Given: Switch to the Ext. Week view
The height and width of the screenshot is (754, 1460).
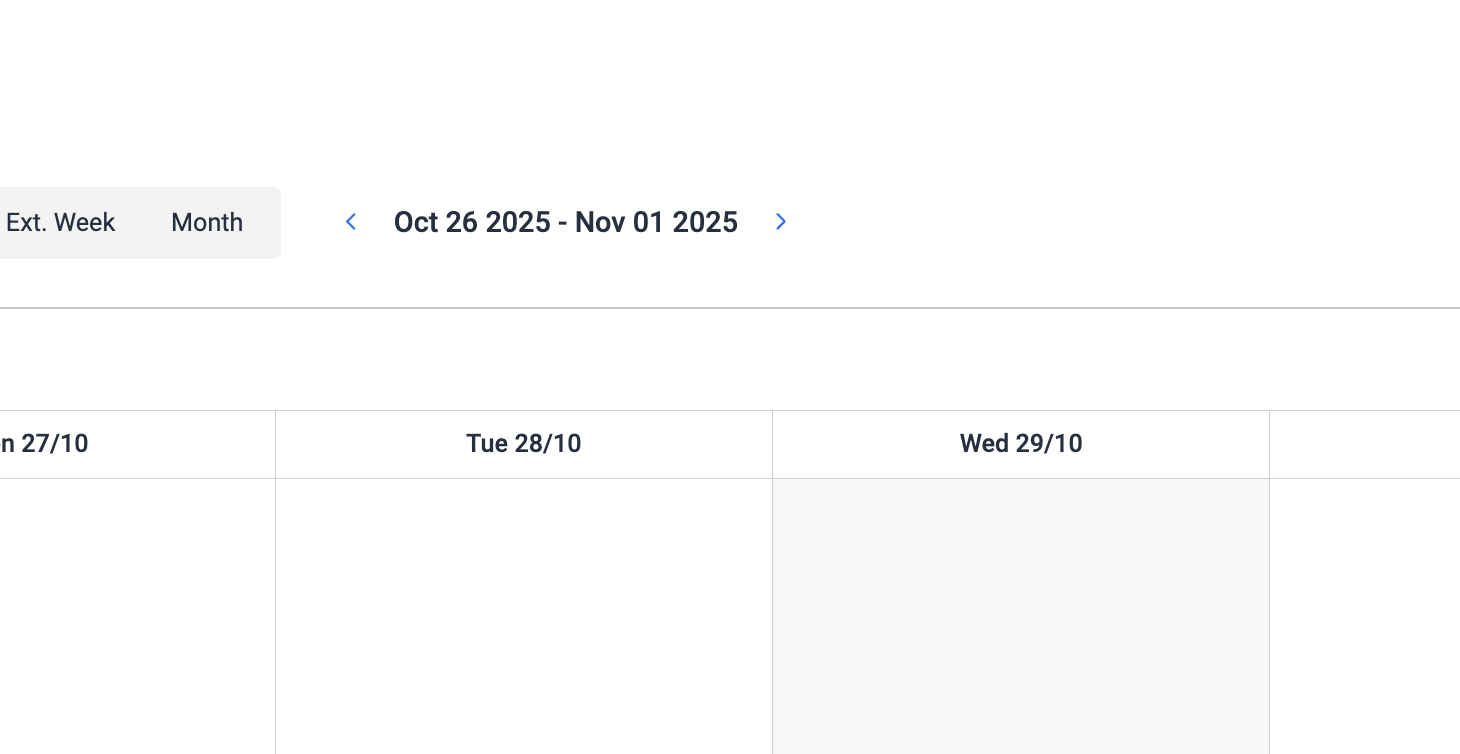Looking at the screenshot, I should click(x=61, y=222).
